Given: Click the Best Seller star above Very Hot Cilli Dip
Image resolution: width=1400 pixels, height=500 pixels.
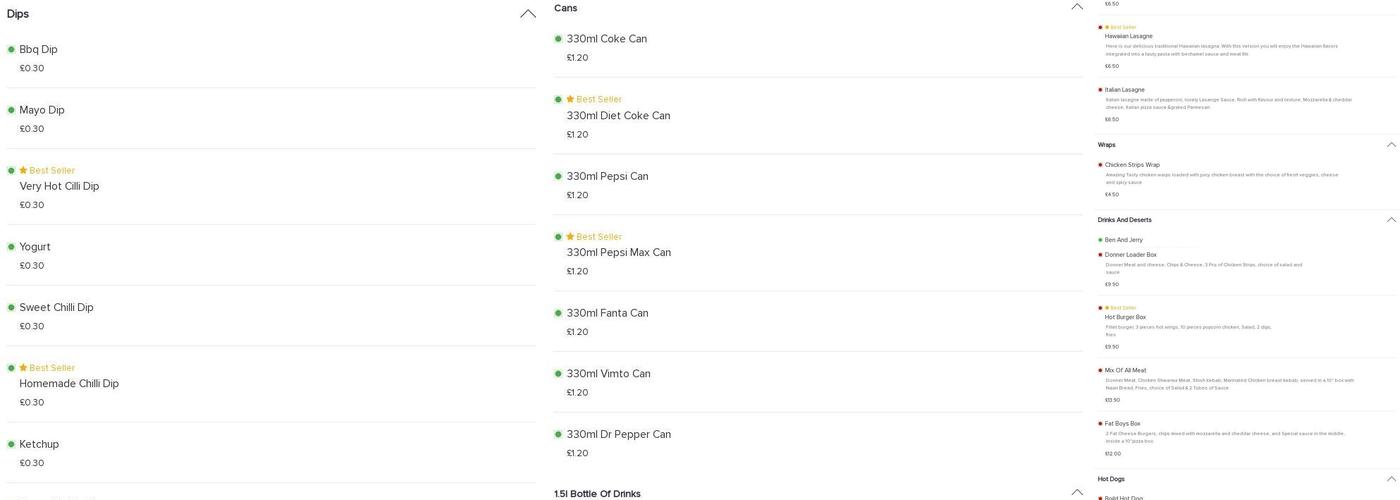Looking at the screenshot, I should [24, 170].
